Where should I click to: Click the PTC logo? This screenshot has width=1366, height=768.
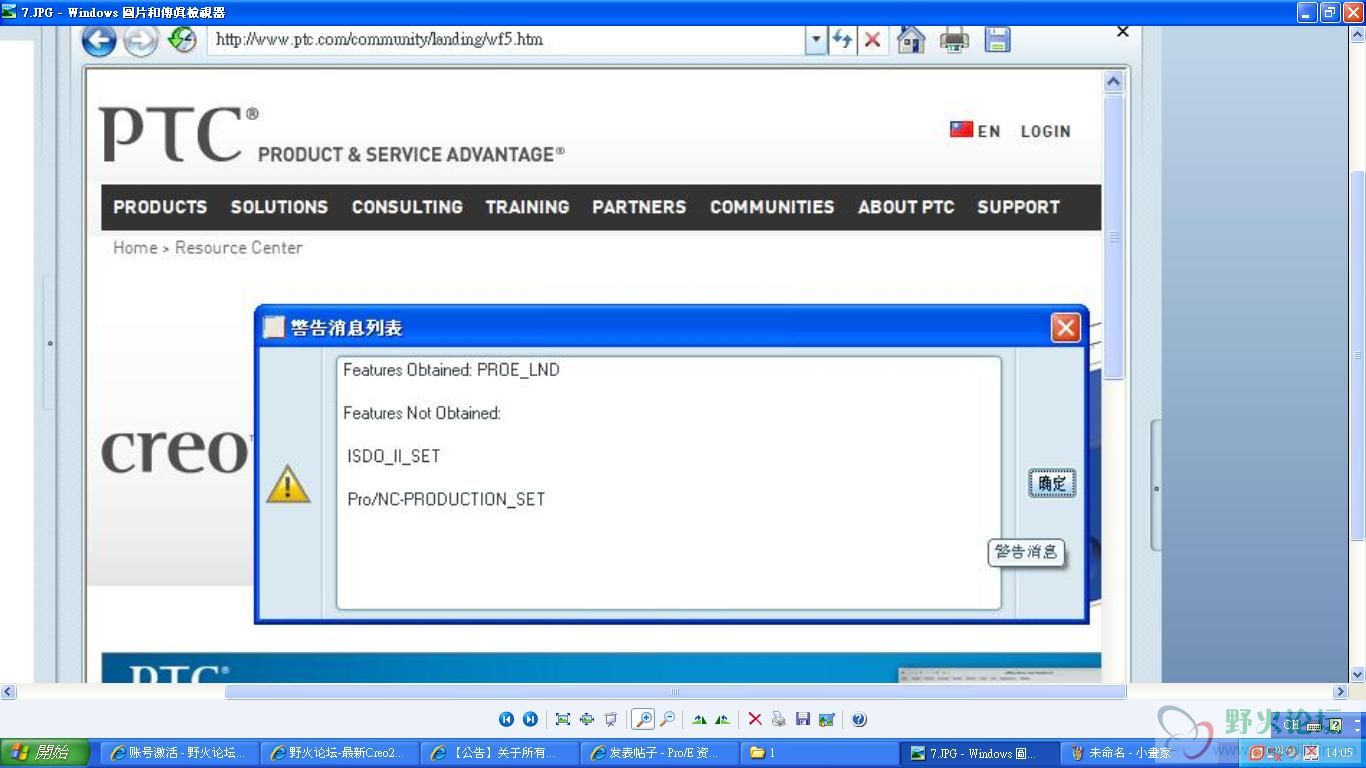[180, 135]
